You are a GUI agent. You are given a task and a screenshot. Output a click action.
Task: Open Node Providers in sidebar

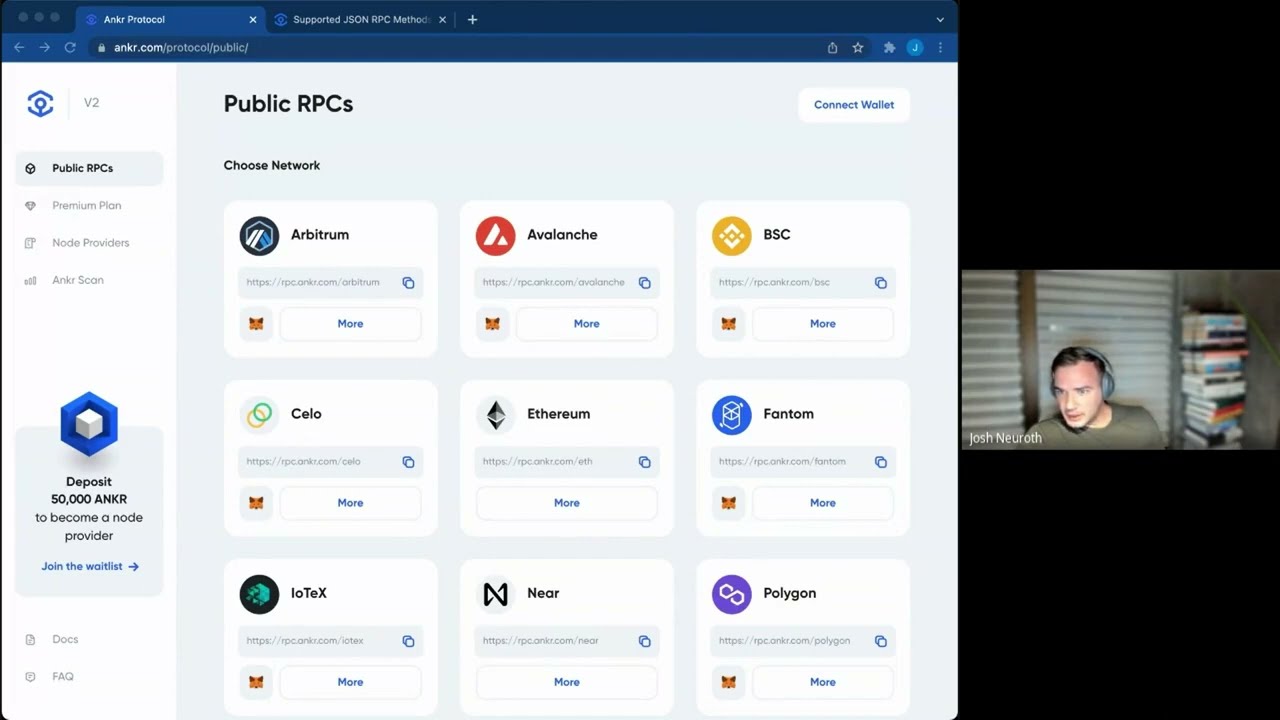coord(89,243)
